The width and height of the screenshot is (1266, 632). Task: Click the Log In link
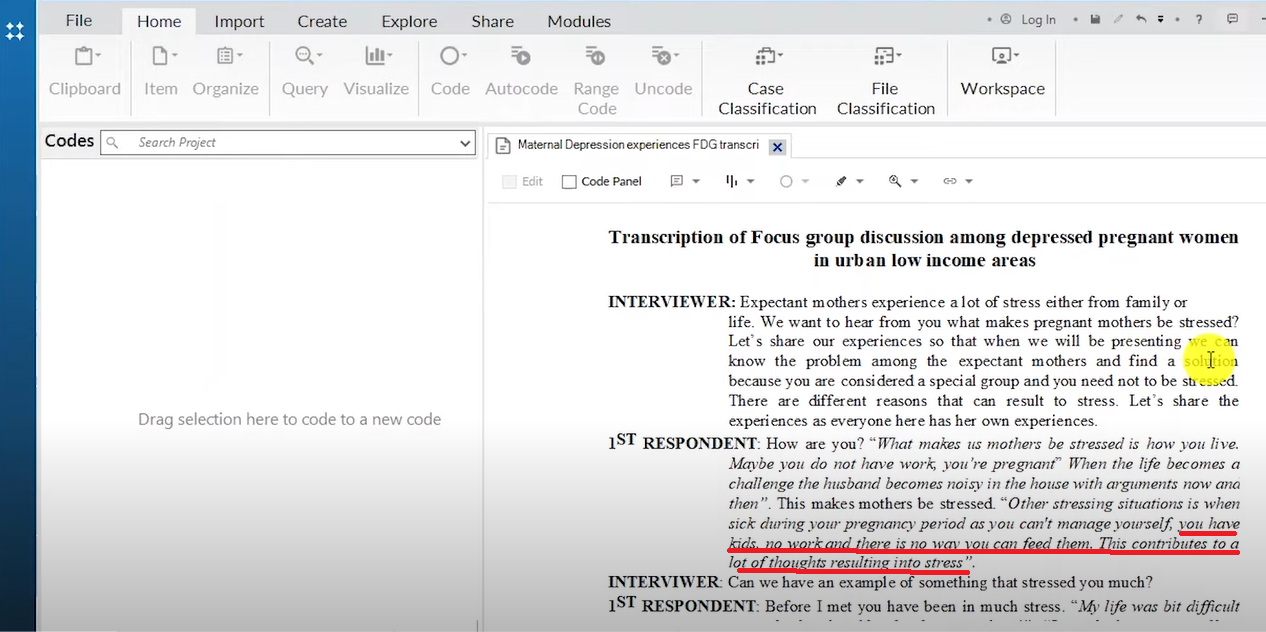click(x=1038, y=19)
